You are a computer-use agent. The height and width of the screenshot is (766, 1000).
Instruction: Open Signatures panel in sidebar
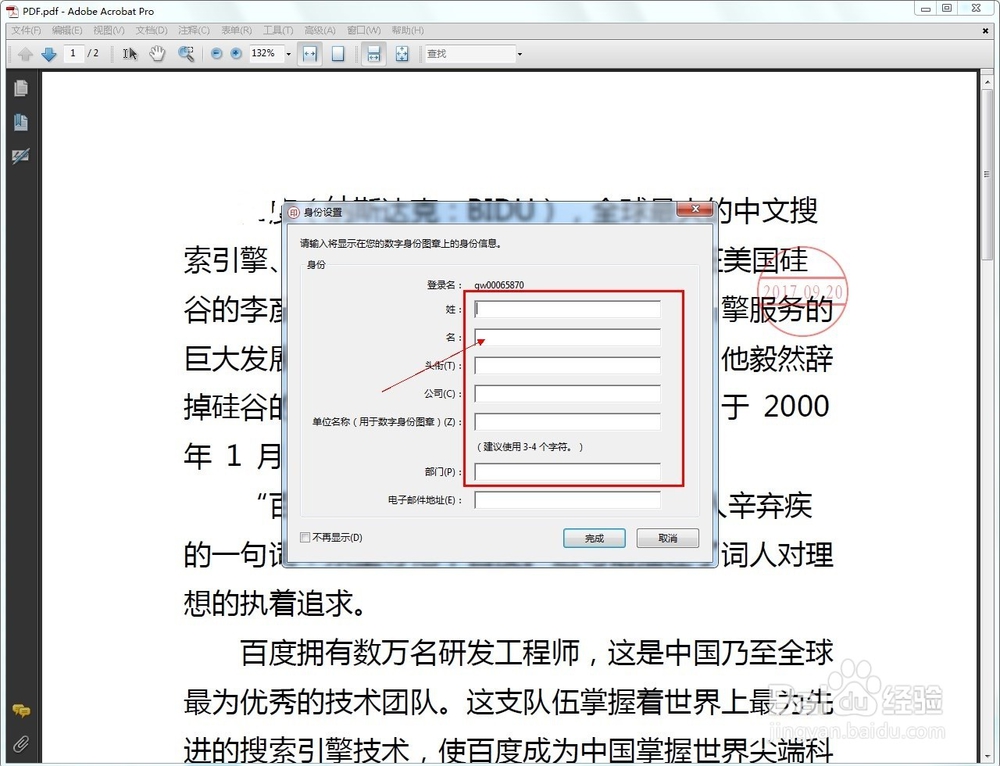pyautogui.click(x=20, y=156)
